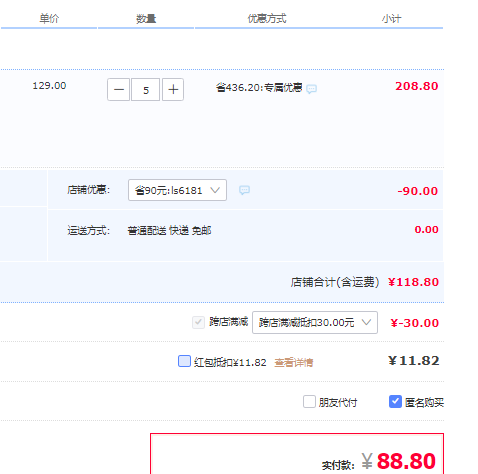The width and height of the screenshot is (478, 474).
Task: Check the 朋友代付 option
Action: tap(309, 402)
